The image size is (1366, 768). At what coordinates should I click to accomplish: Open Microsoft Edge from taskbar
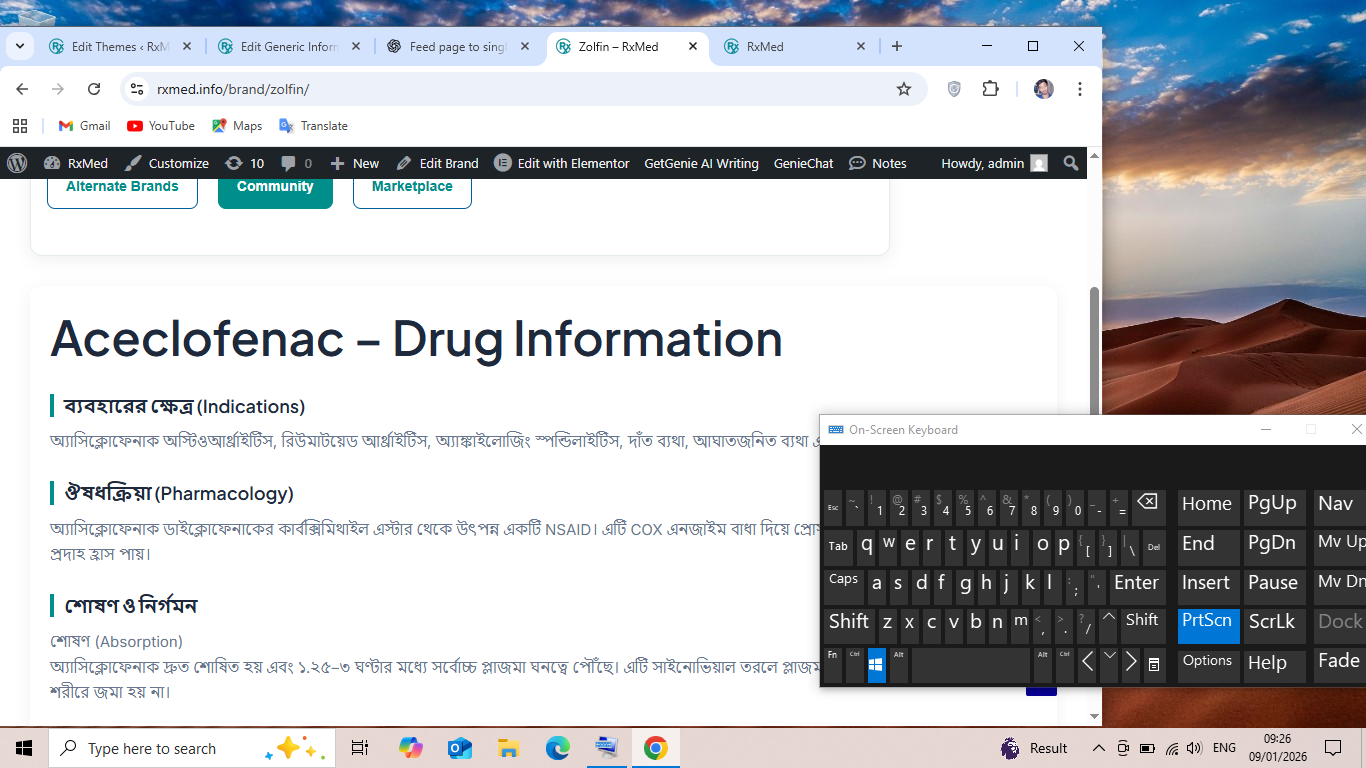click(x=557, y=748)
